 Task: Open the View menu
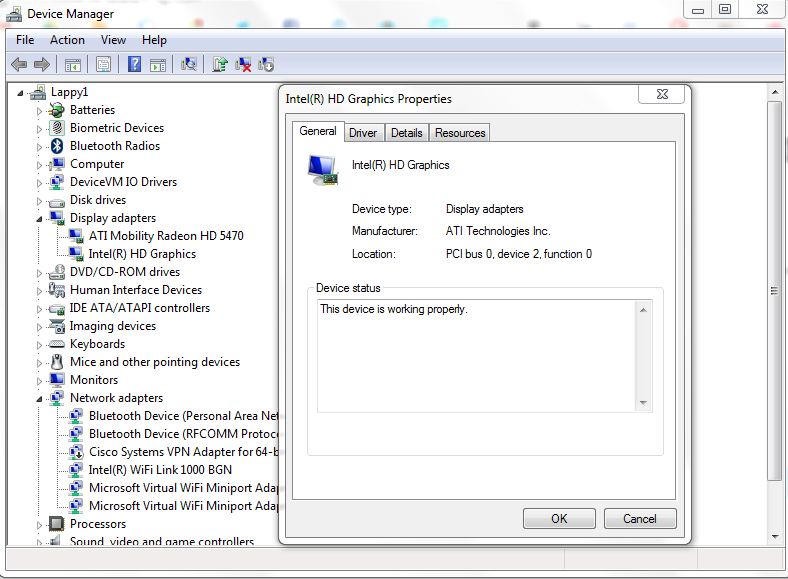(x=113, y=40)
